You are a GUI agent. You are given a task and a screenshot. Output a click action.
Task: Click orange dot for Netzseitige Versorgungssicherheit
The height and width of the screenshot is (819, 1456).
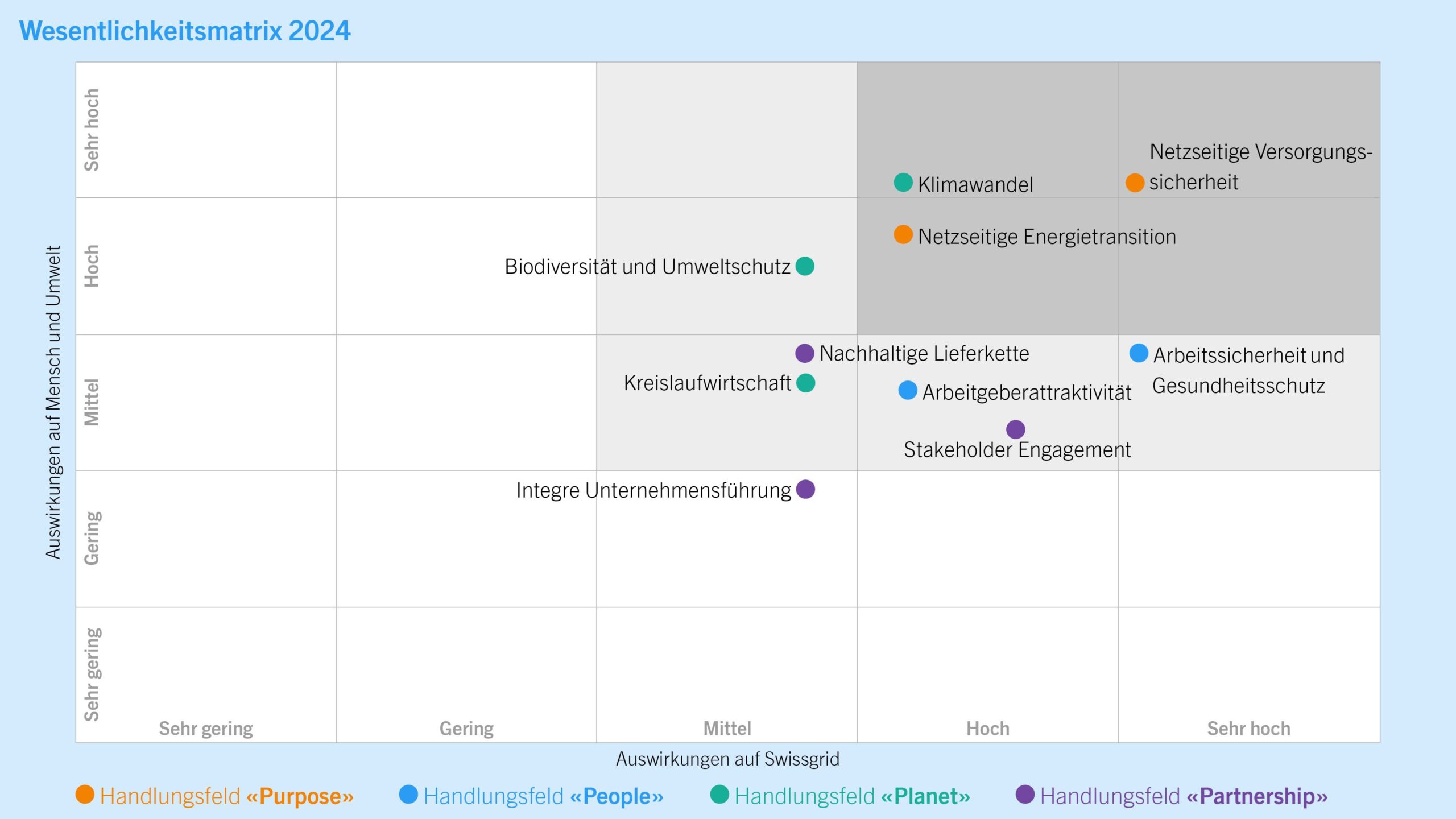click(1135, 183)
